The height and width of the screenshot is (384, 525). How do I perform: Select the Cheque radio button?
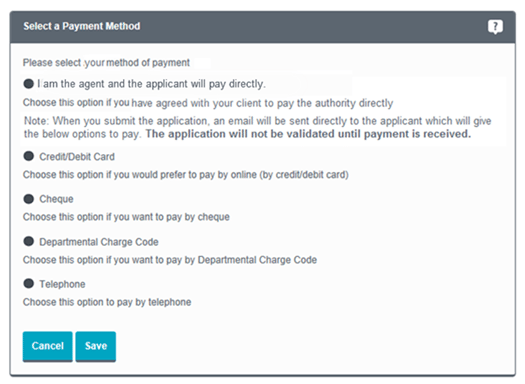[29, 199]
